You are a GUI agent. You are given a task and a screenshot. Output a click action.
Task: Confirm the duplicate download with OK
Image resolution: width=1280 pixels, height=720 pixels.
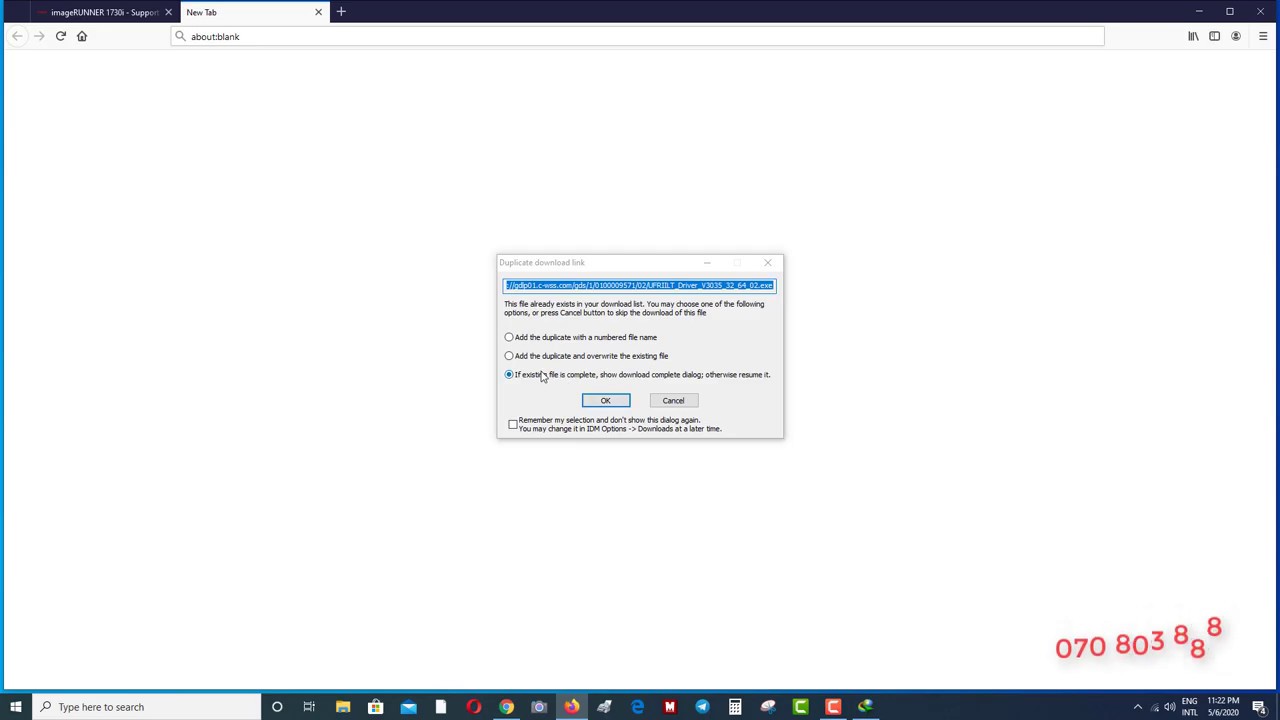606,400
